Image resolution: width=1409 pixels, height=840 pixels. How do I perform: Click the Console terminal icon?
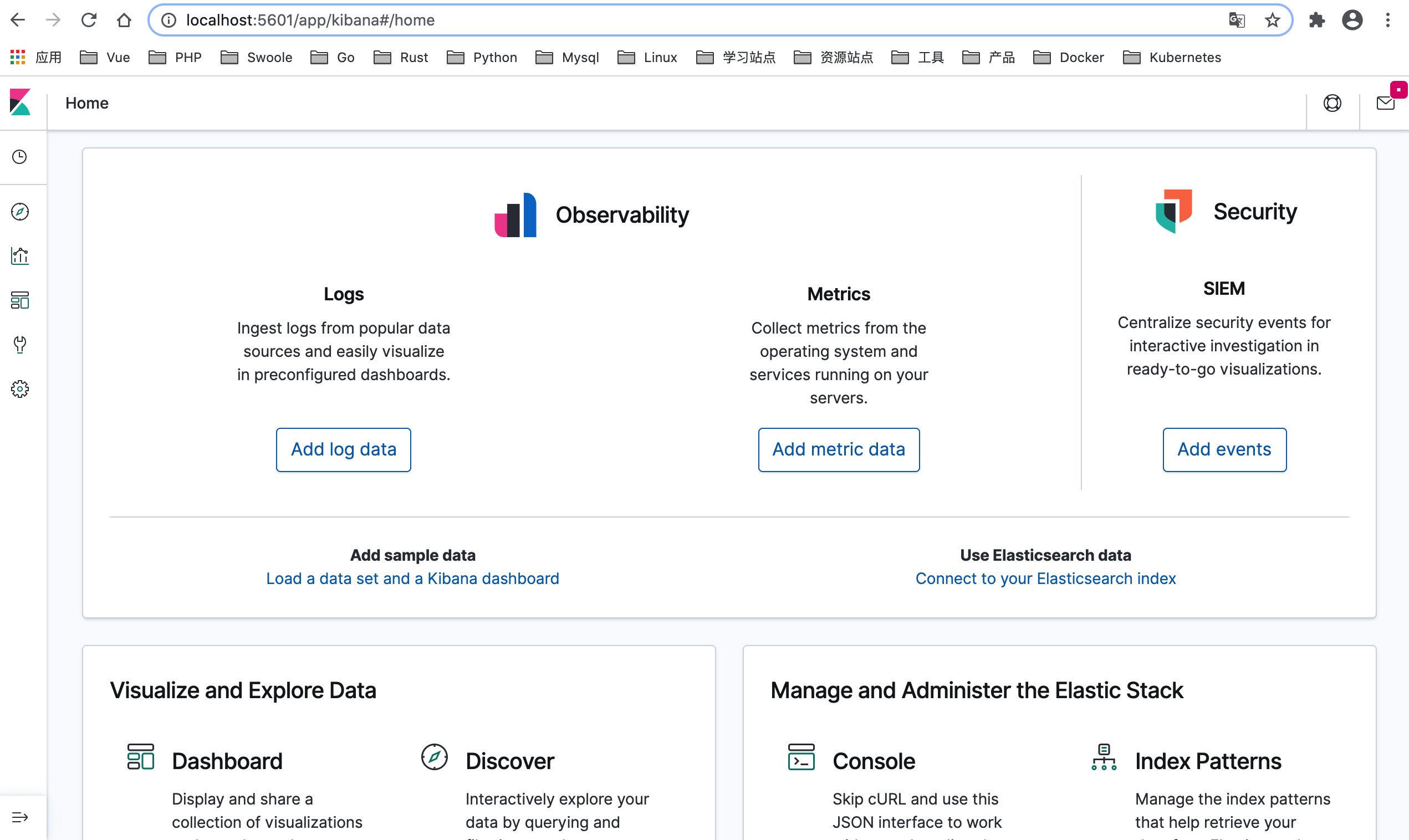[x=801, y=756]
